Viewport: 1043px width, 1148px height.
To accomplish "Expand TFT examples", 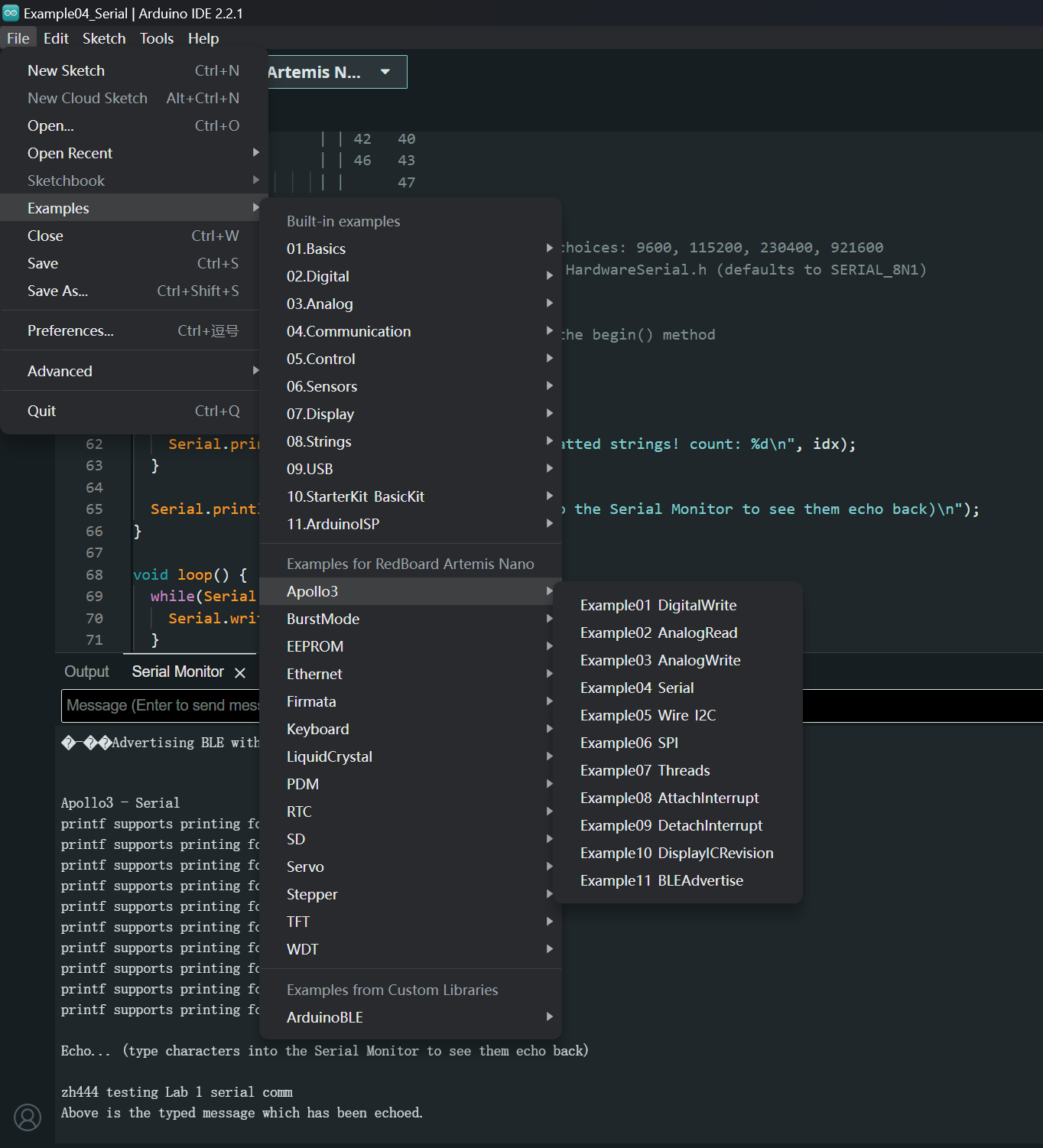I will [x=411, y=922].
